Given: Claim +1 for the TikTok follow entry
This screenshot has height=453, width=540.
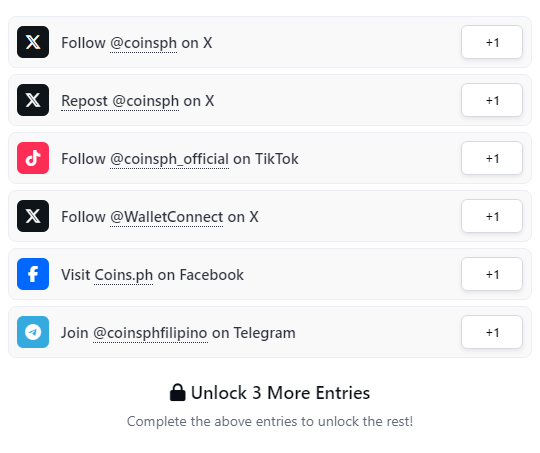Looking at the screenshot, I should pos(492,158).
